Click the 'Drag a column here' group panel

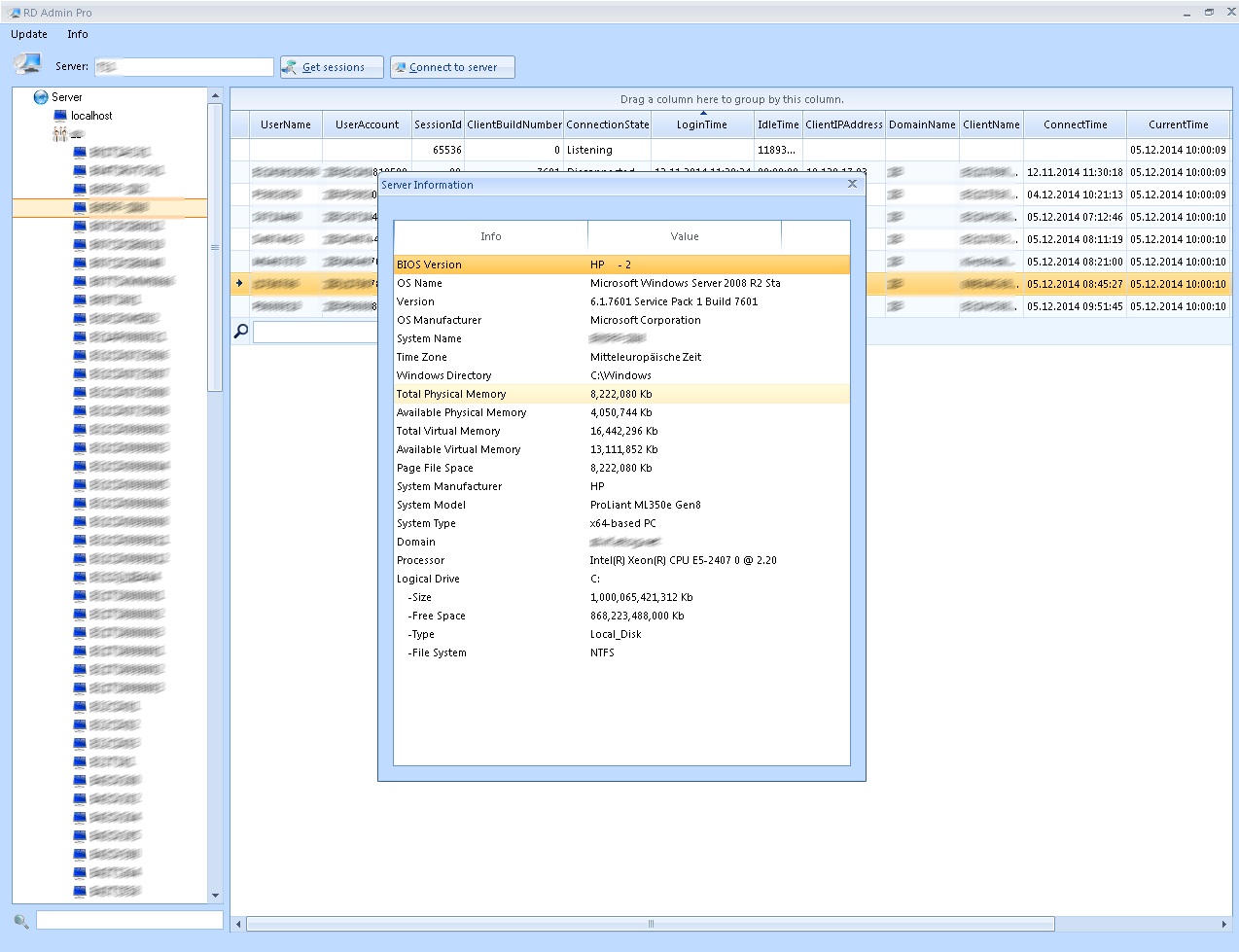[731, 99]
